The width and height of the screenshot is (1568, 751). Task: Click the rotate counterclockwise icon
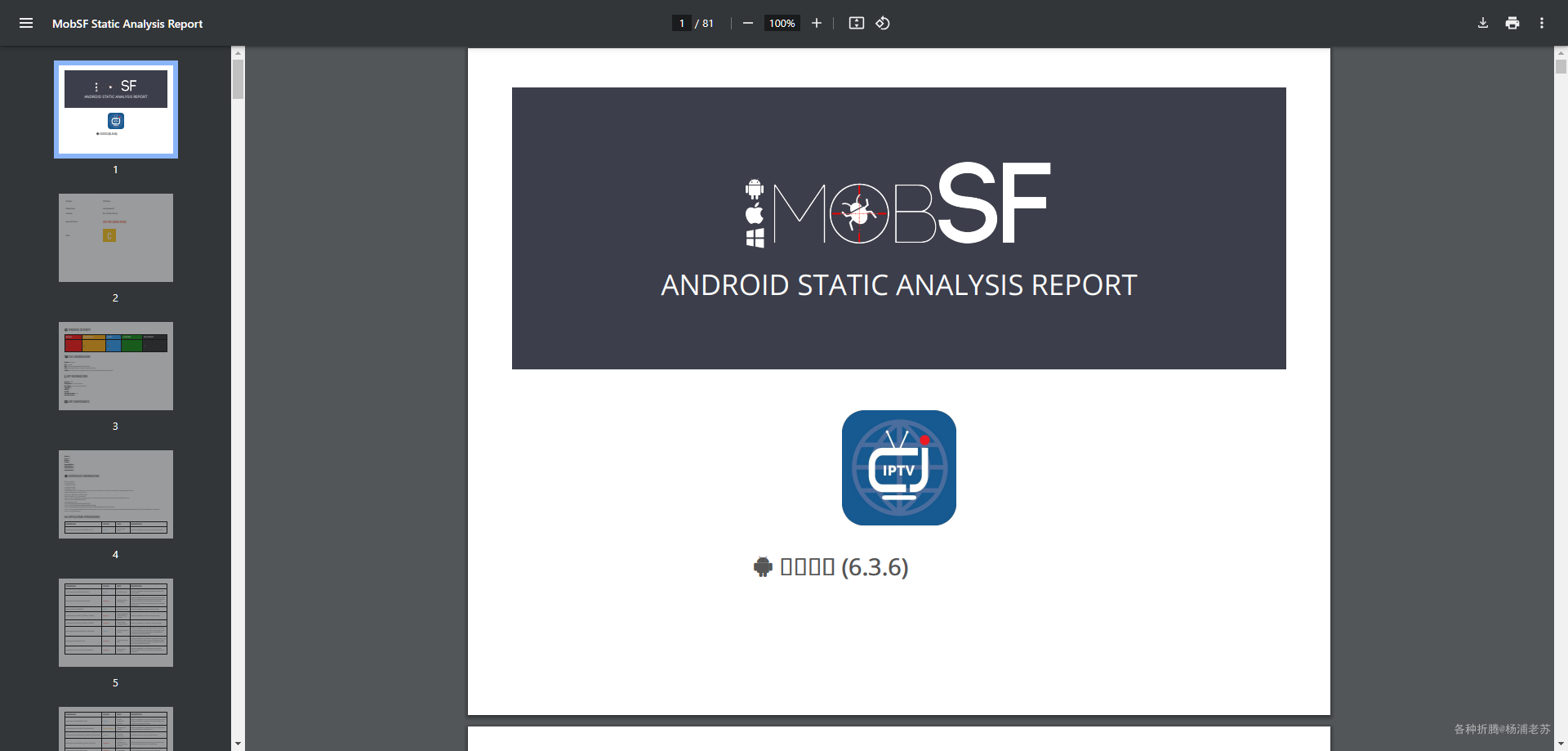[x=883, y=23]
